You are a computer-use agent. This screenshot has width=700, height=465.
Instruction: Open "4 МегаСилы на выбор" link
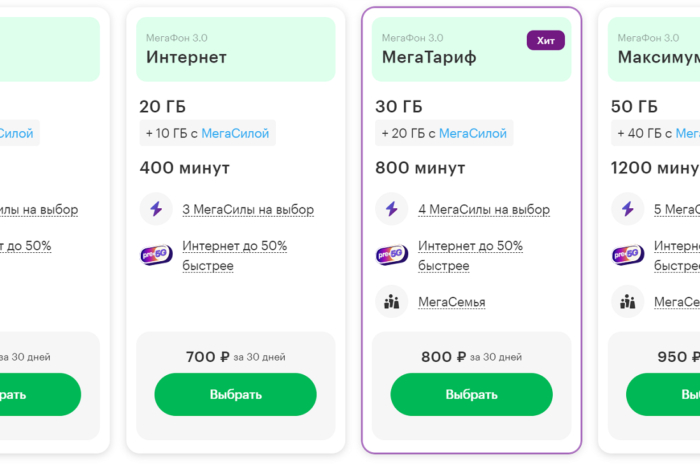484,210
